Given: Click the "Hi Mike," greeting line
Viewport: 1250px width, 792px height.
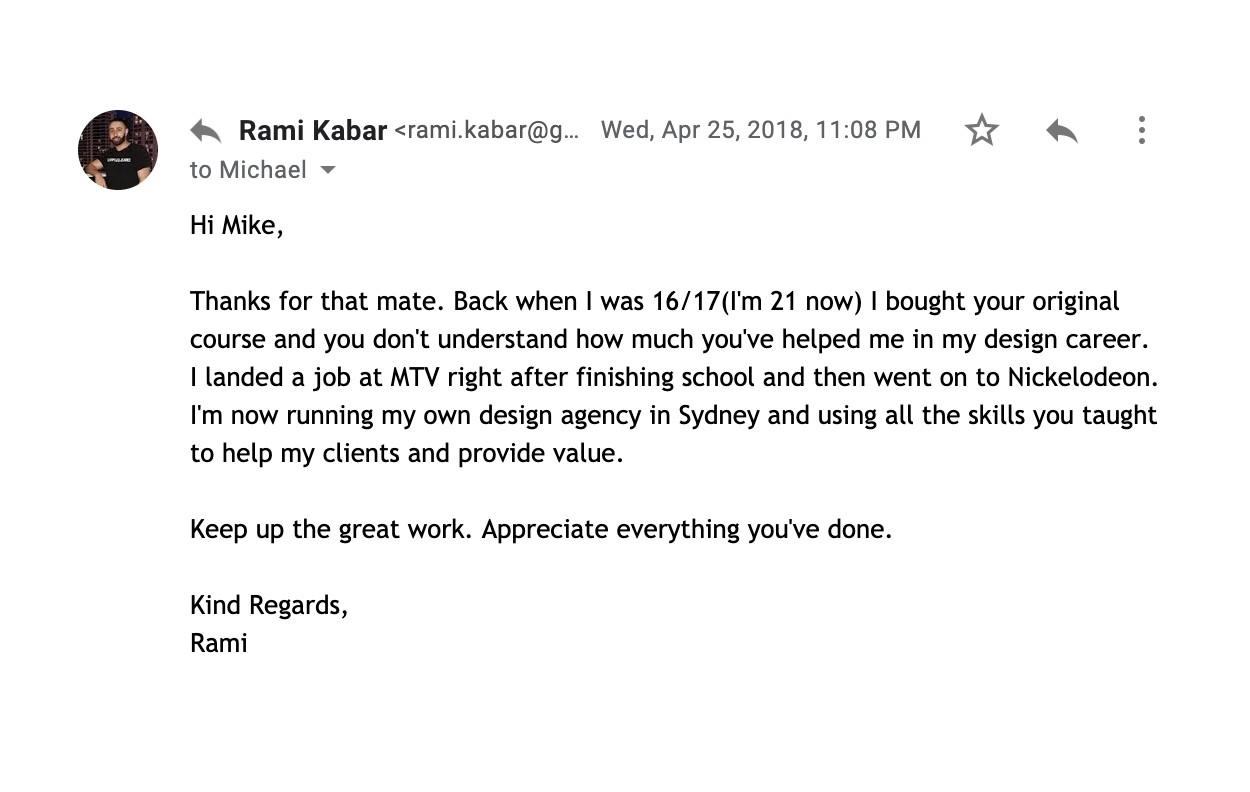Looking at the screenshot, I should tap(237, 226).
